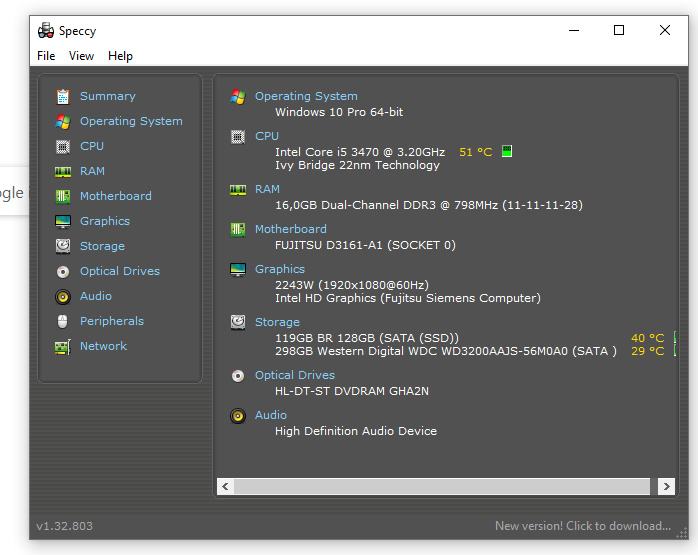Click 'Intel Core i5 3470 @ 3.20GHz' text

point(360,152)
